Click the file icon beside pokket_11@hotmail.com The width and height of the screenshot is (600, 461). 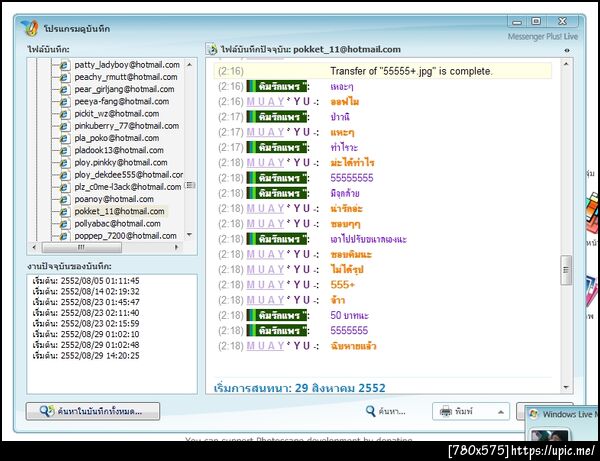(64, 212)
